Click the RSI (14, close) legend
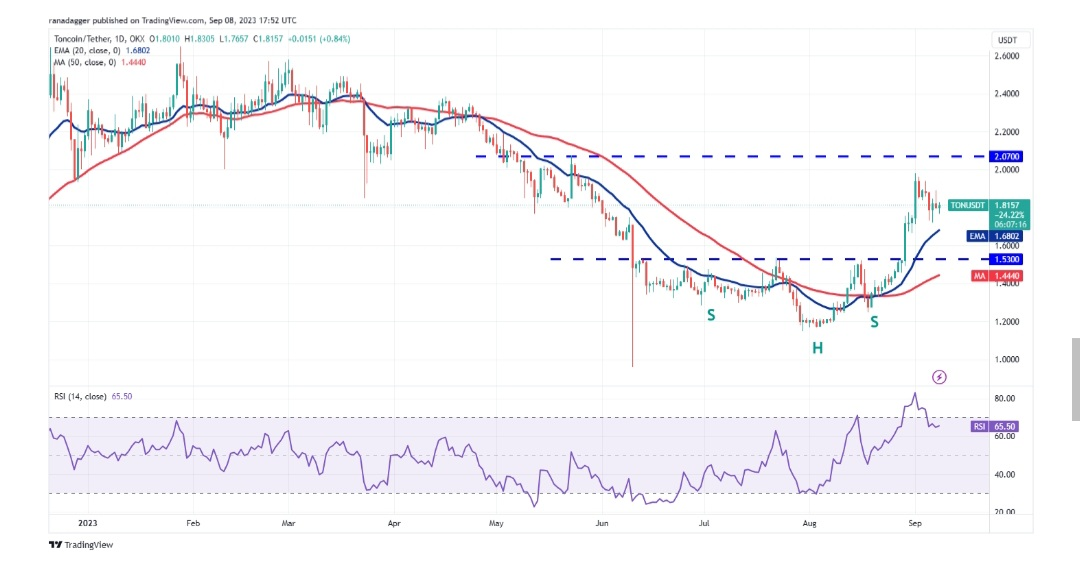 coord(93,397)
